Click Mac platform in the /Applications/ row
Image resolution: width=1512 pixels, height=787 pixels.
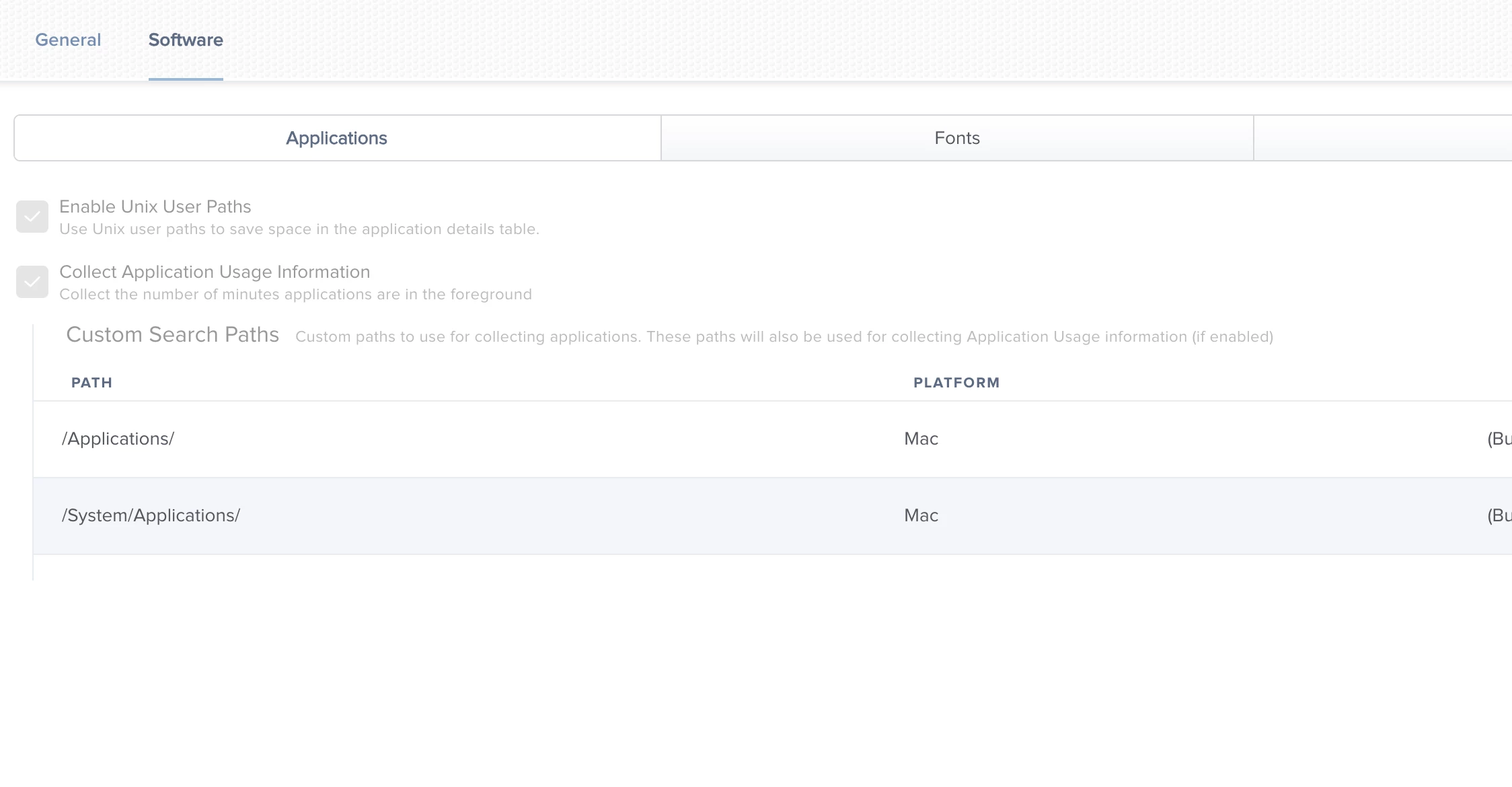point(921,439)
